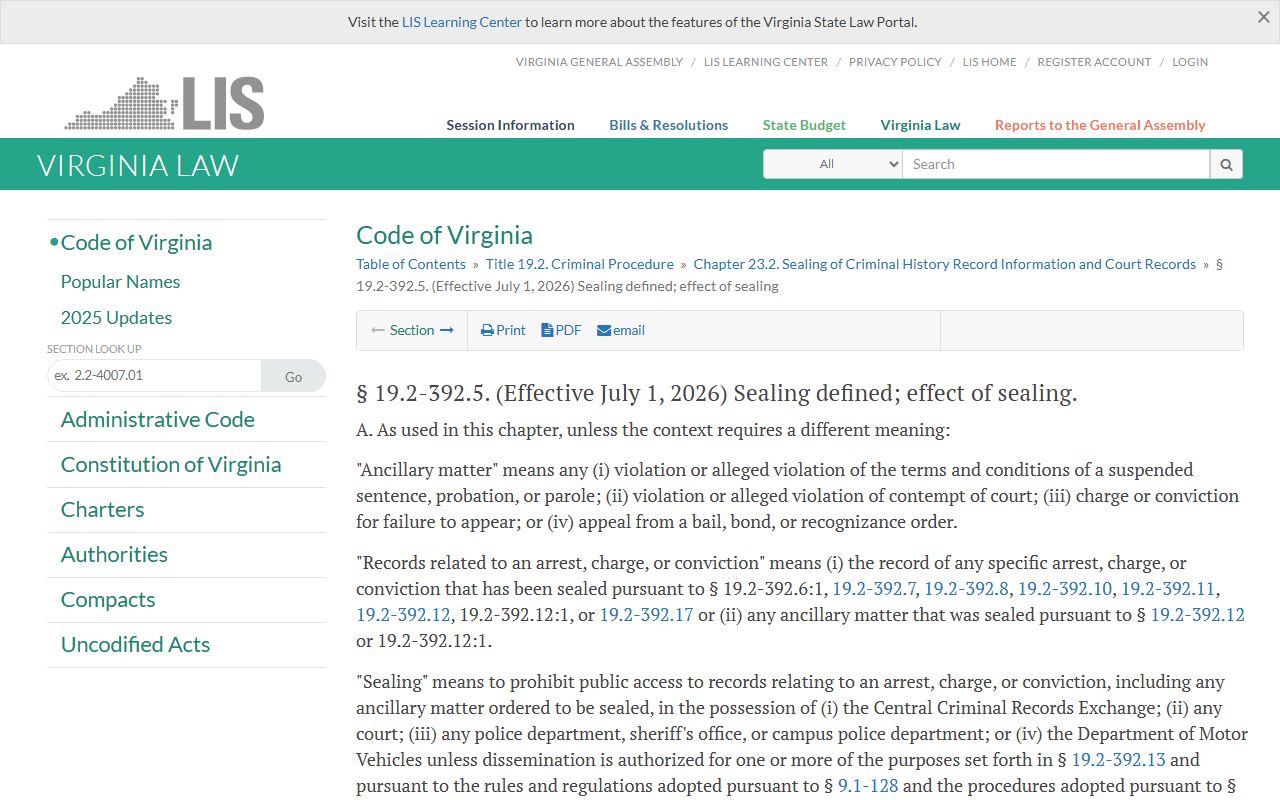Open the search scope 'All' dropdown
The image size is (1280, 800).
833,165
